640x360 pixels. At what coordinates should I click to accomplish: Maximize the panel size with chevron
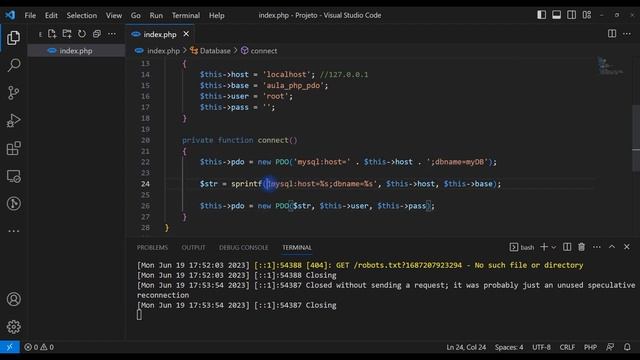pyautogui.click(x=611, y=247)
